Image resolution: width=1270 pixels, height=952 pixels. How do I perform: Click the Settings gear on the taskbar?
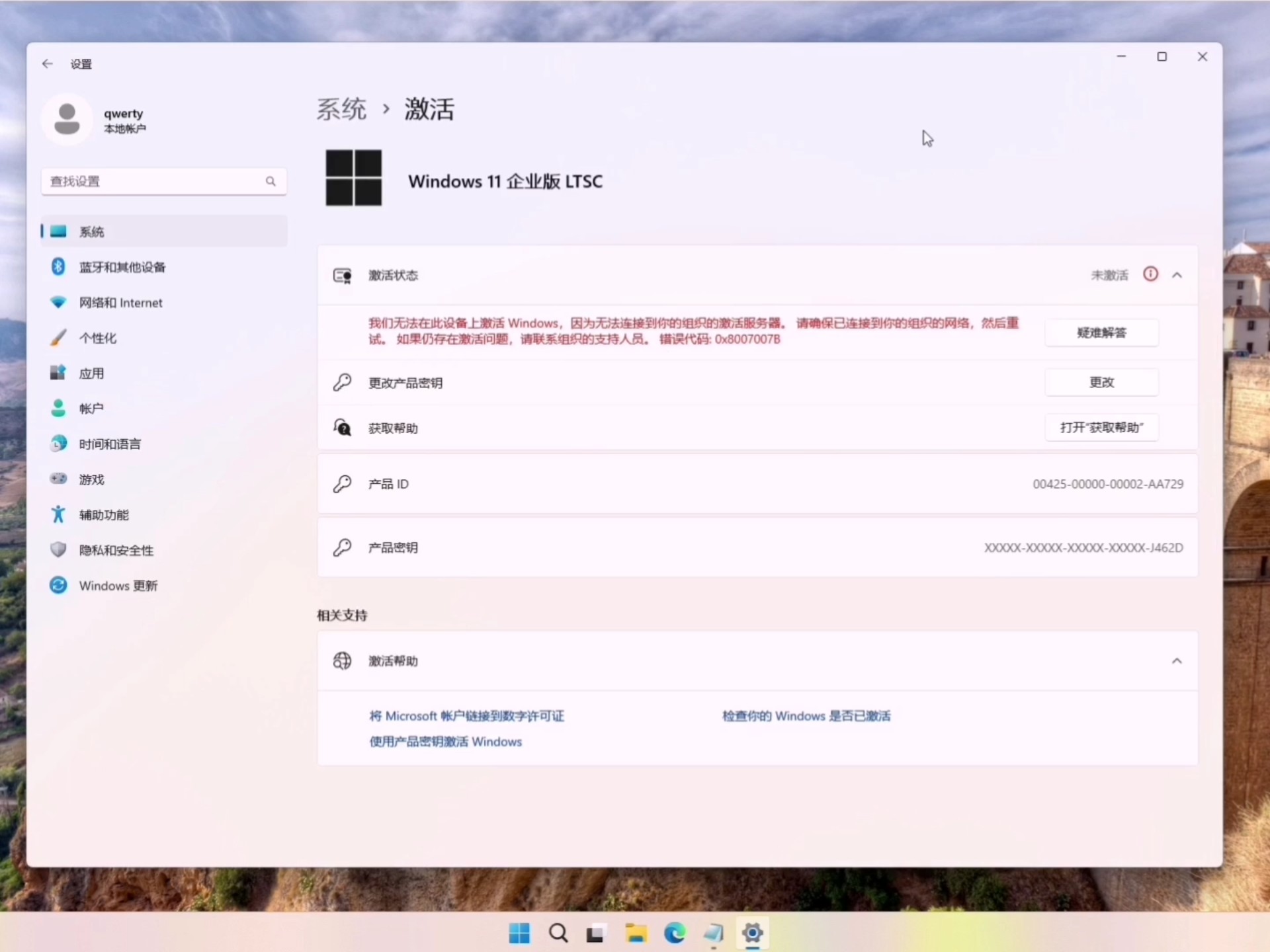coord(752,933)
